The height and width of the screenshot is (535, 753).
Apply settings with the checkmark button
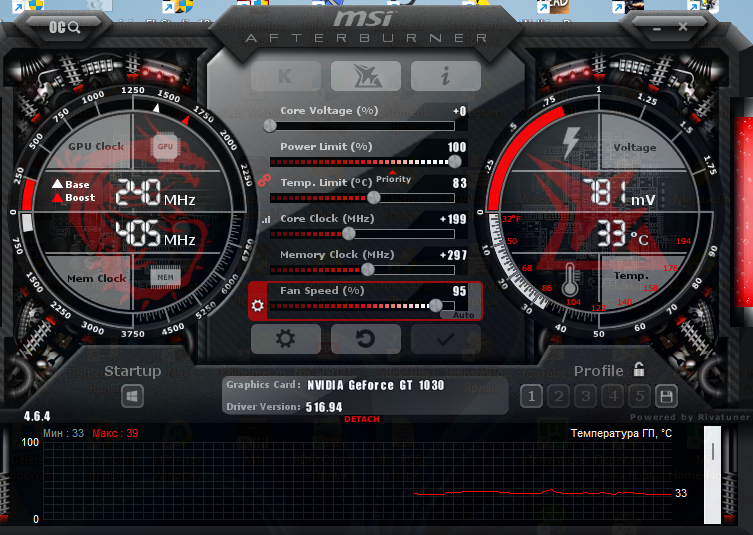pyautogui.click(x=446, y=339)
